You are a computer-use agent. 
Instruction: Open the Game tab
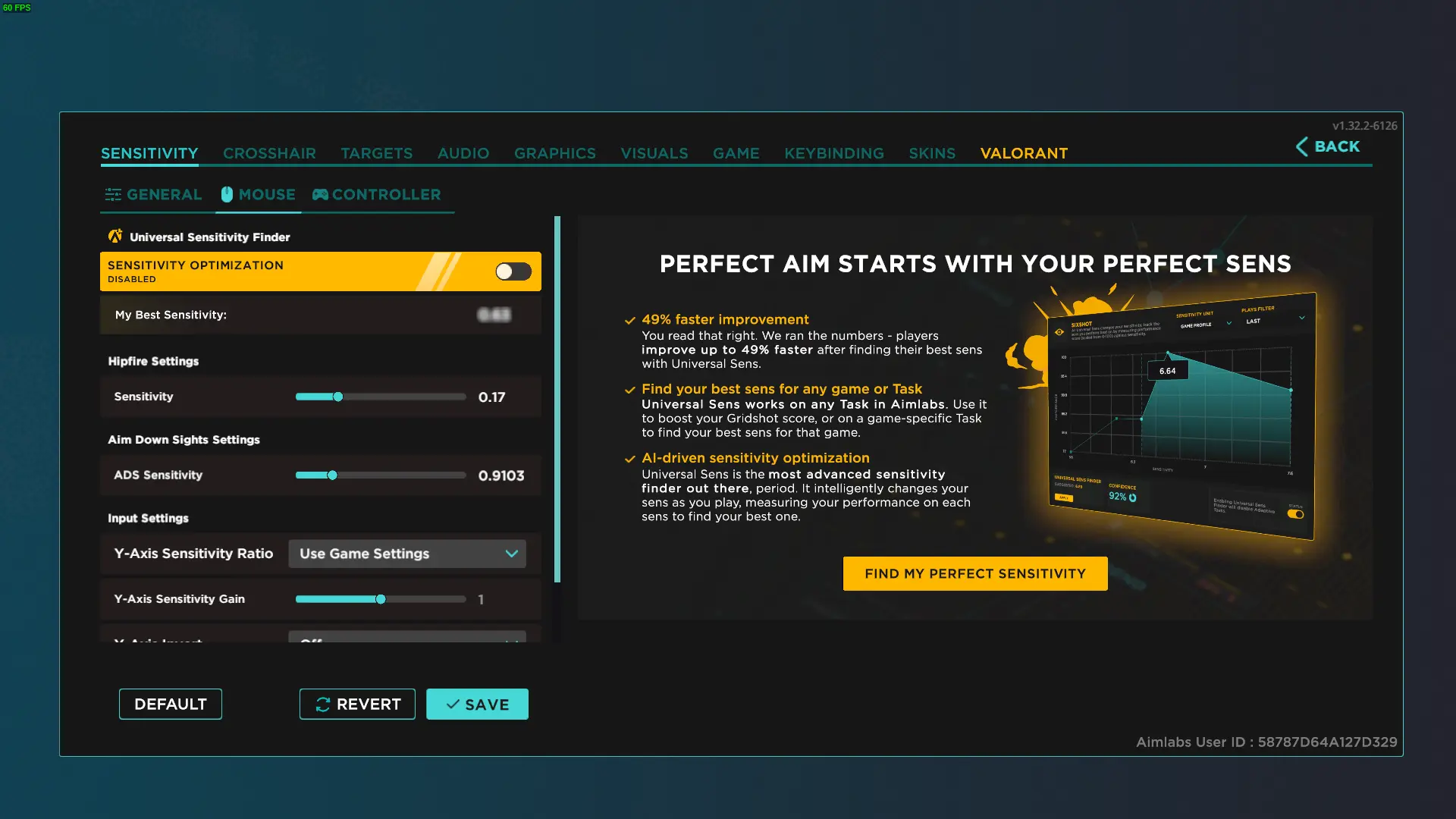point(736,153)
